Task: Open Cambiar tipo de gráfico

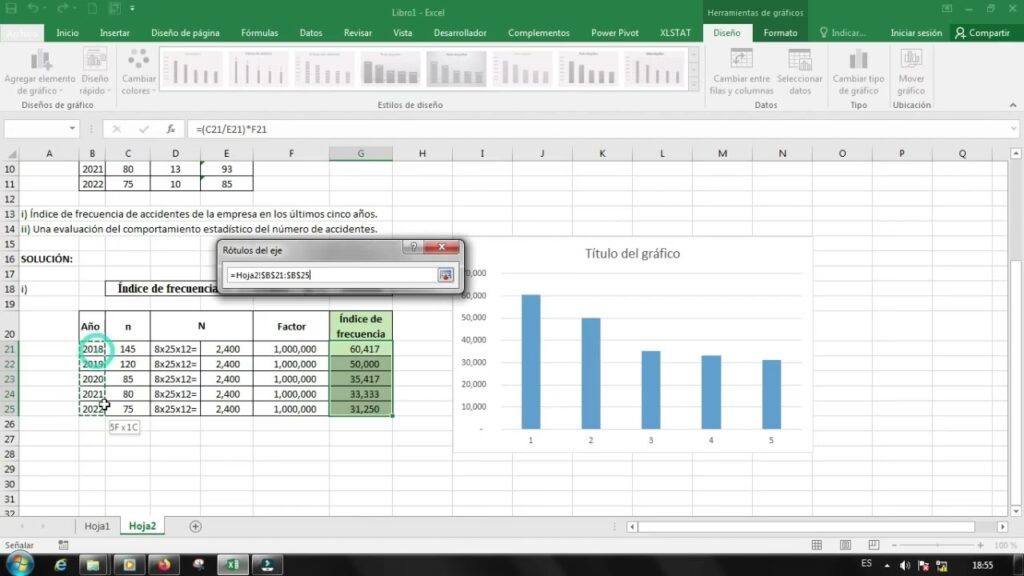Action: pos(858,71)
